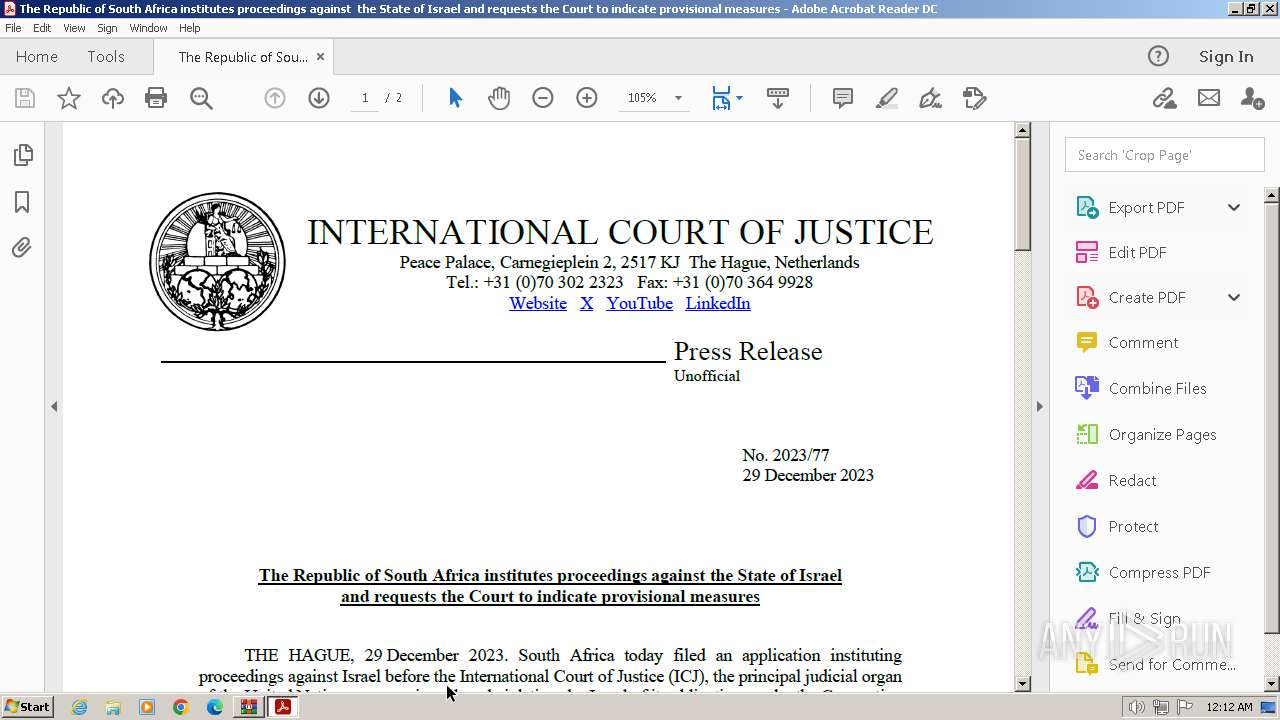Click the stamp/rotate tool icon

pos(975,98)
